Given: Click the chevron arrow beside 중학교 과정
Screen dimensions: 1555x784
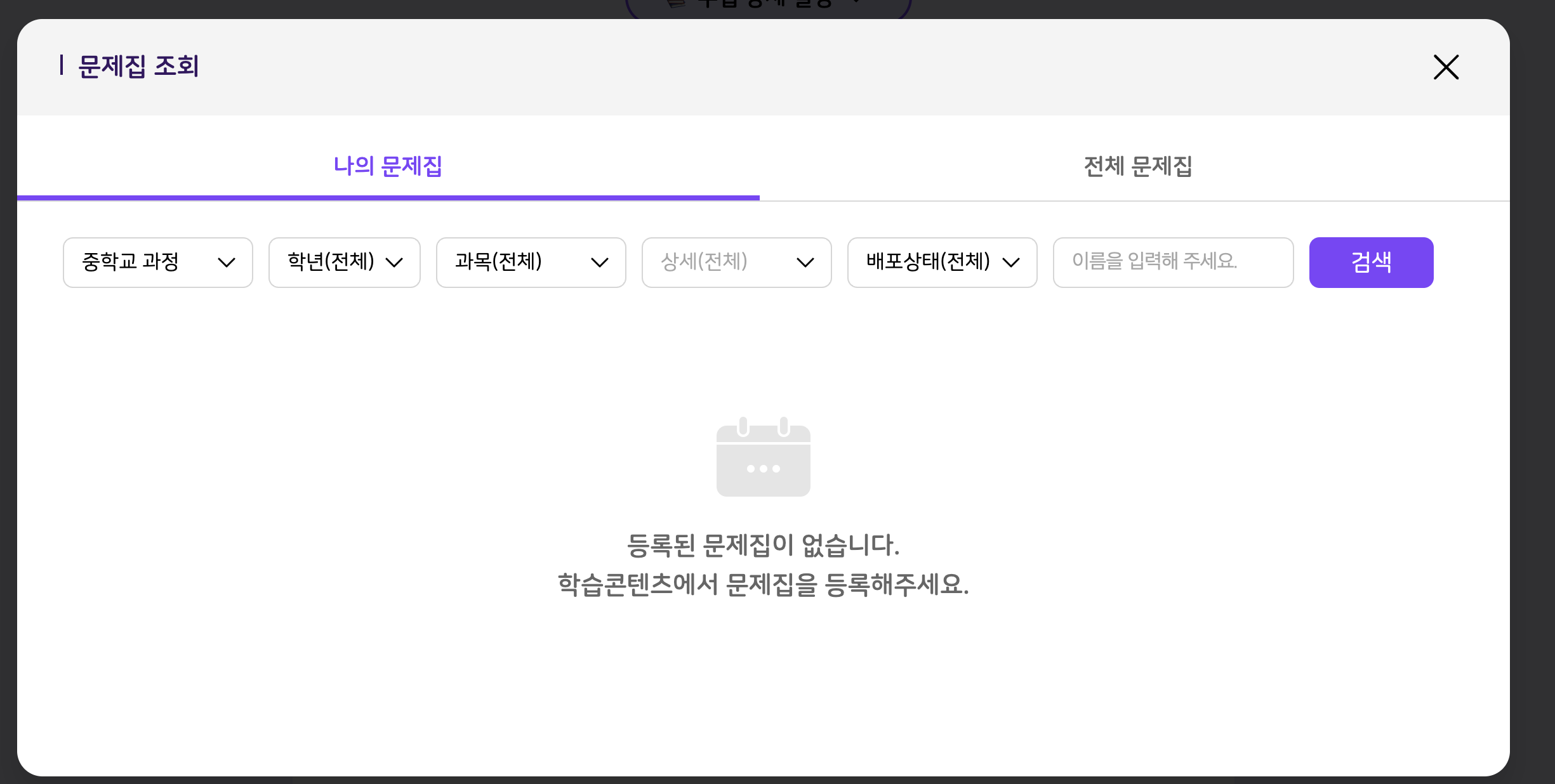Looking at the screenshot, I should (x=227, y=263).
